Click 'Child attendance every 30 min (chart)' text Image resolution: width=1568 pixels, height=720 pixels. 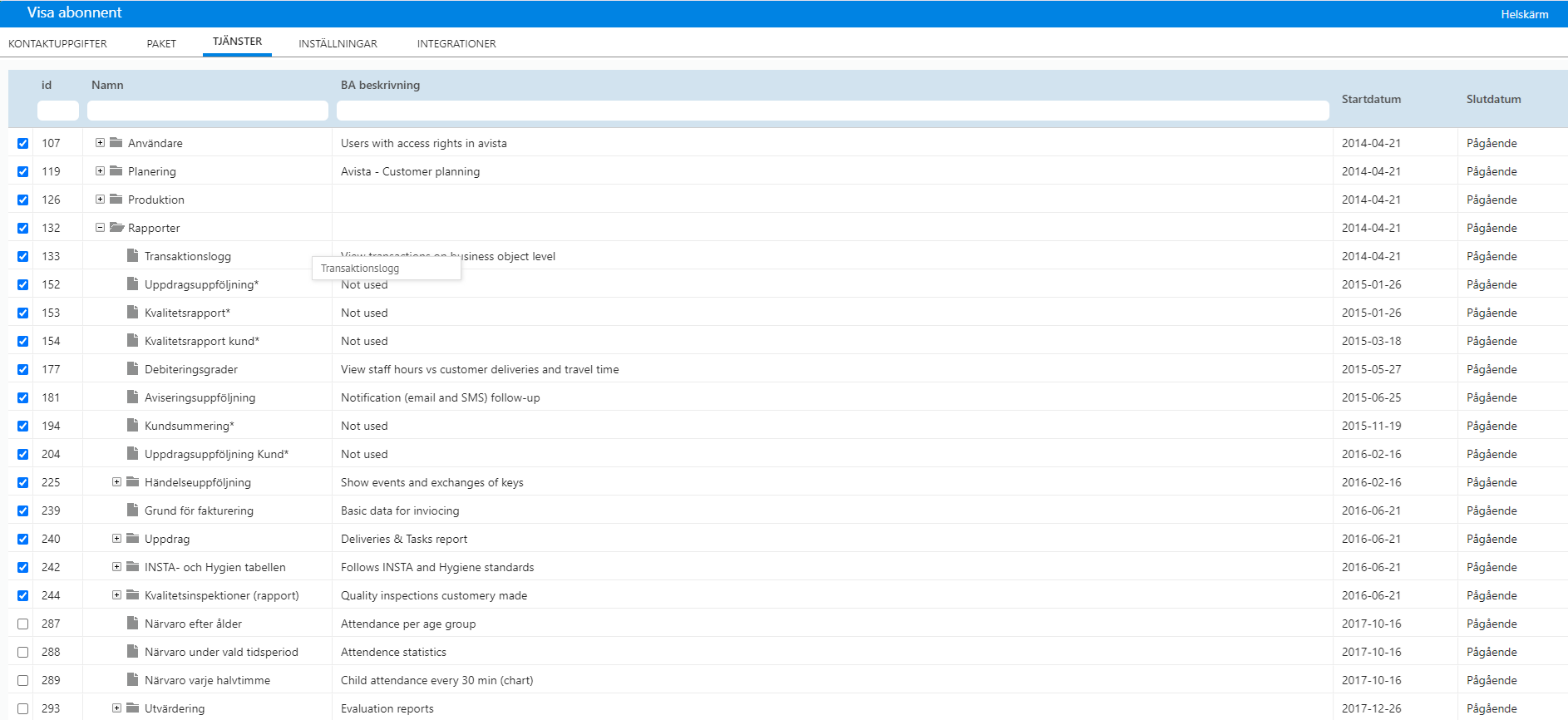point(437,680)
